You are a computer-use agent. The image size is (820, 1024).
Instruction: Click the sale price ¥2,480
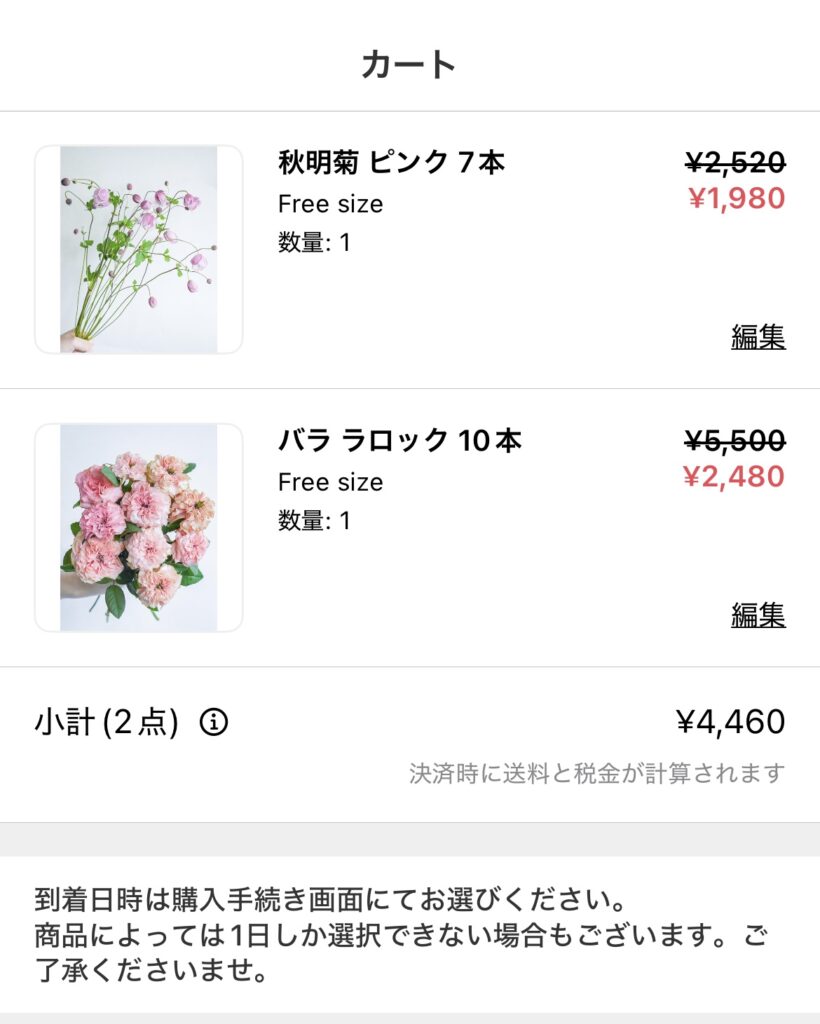pyautogui.click(x=736, y=476)
